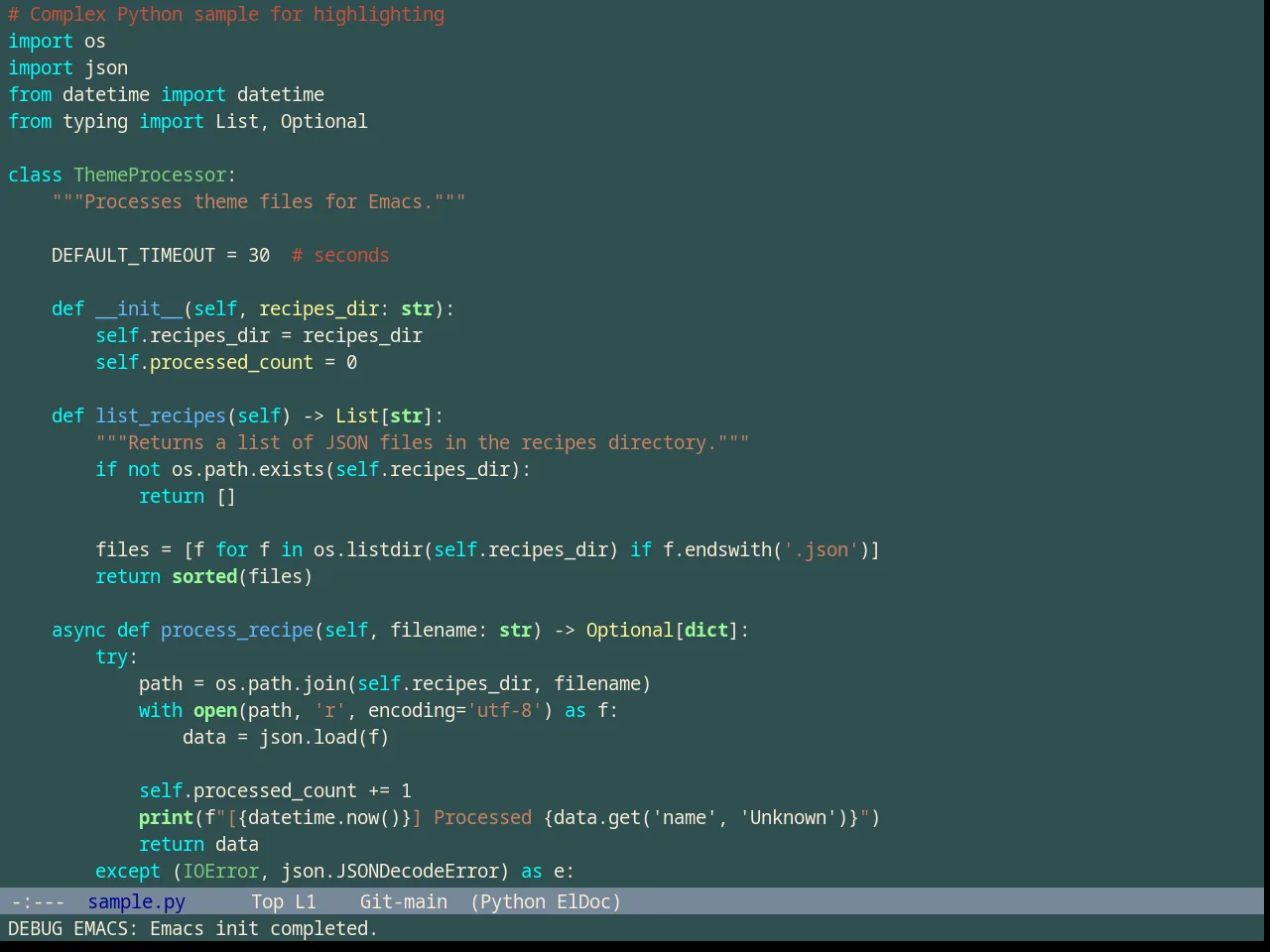Click 'self.recipes_dir = recipes_dir' assignment line

coord(259,335)
